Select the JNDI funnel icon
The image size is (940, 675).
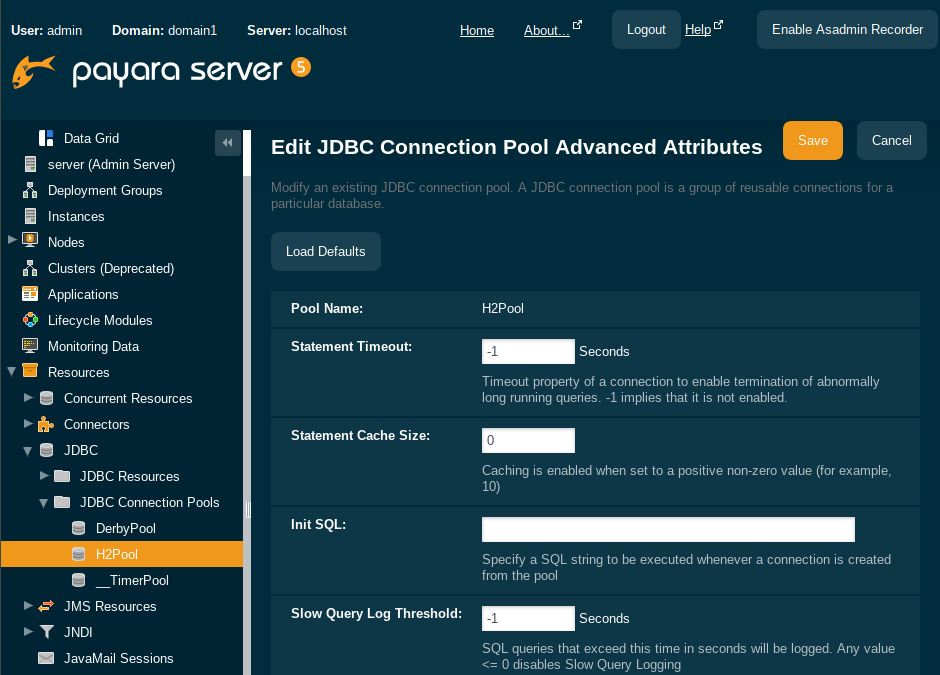pos(44,632)
